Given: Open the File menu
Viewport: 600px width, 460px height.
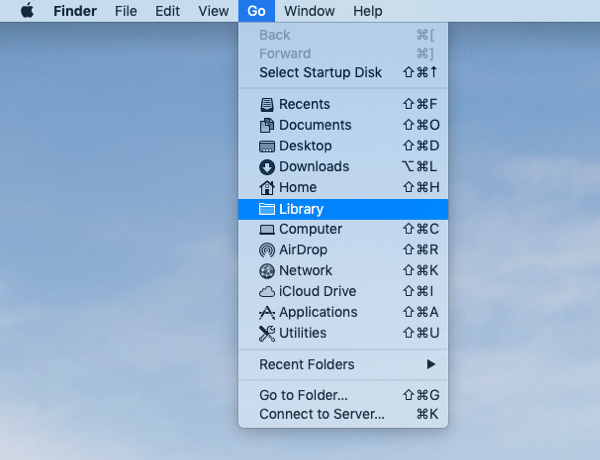Looking at the screenshot, I should [126, 11].
